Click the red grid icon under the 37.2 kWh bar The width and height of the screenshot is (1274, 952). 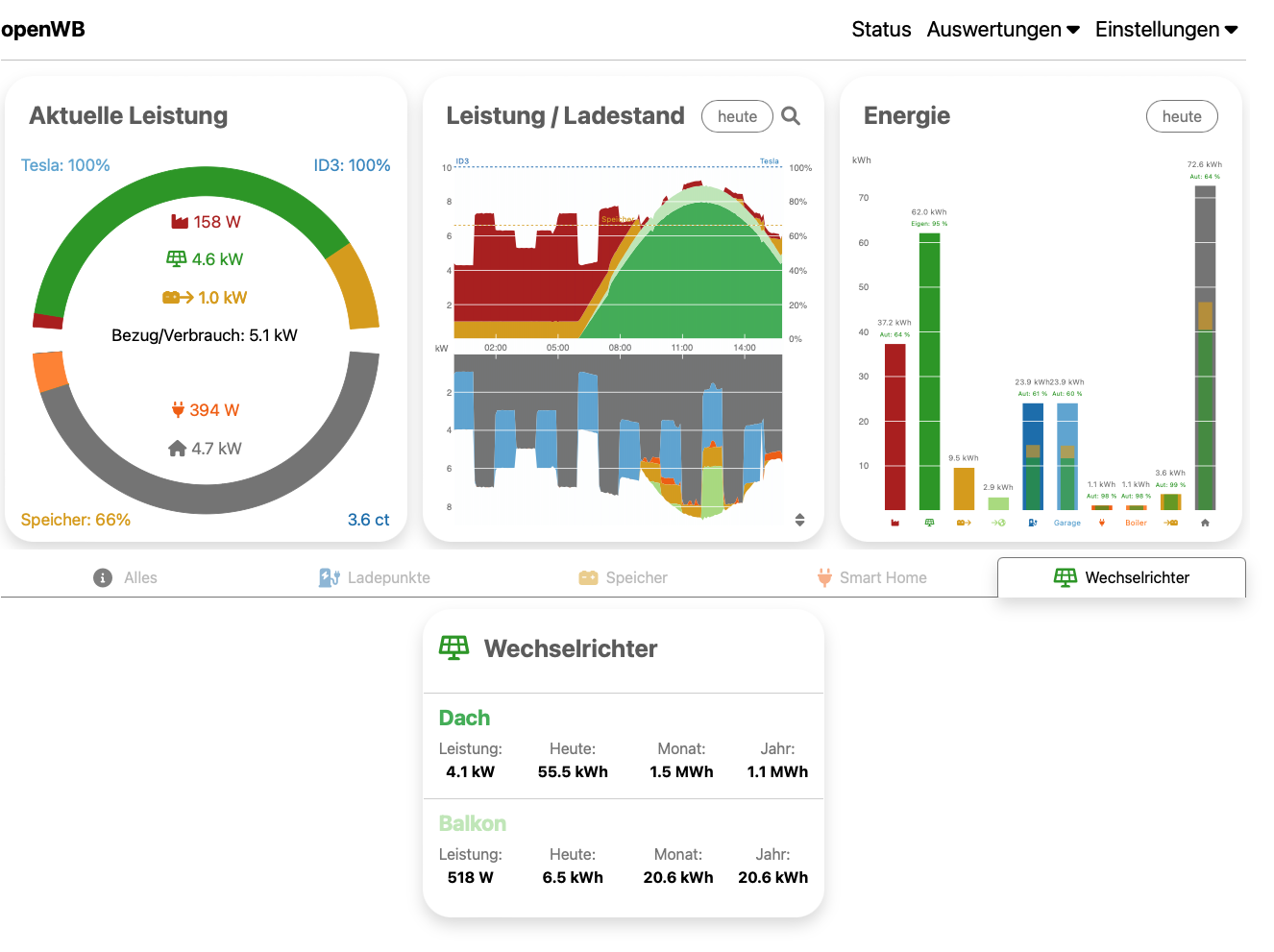click(x=895, y=523)
